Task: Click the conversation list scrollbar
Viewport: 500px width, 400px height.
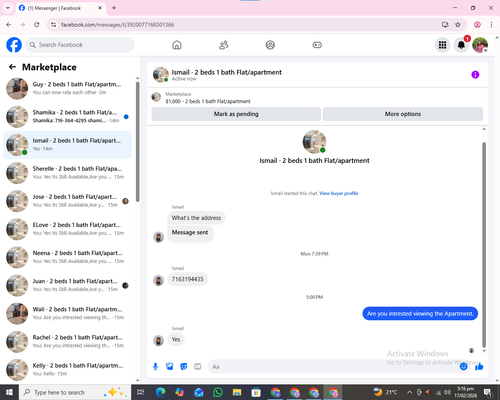Action: (138, 142)
